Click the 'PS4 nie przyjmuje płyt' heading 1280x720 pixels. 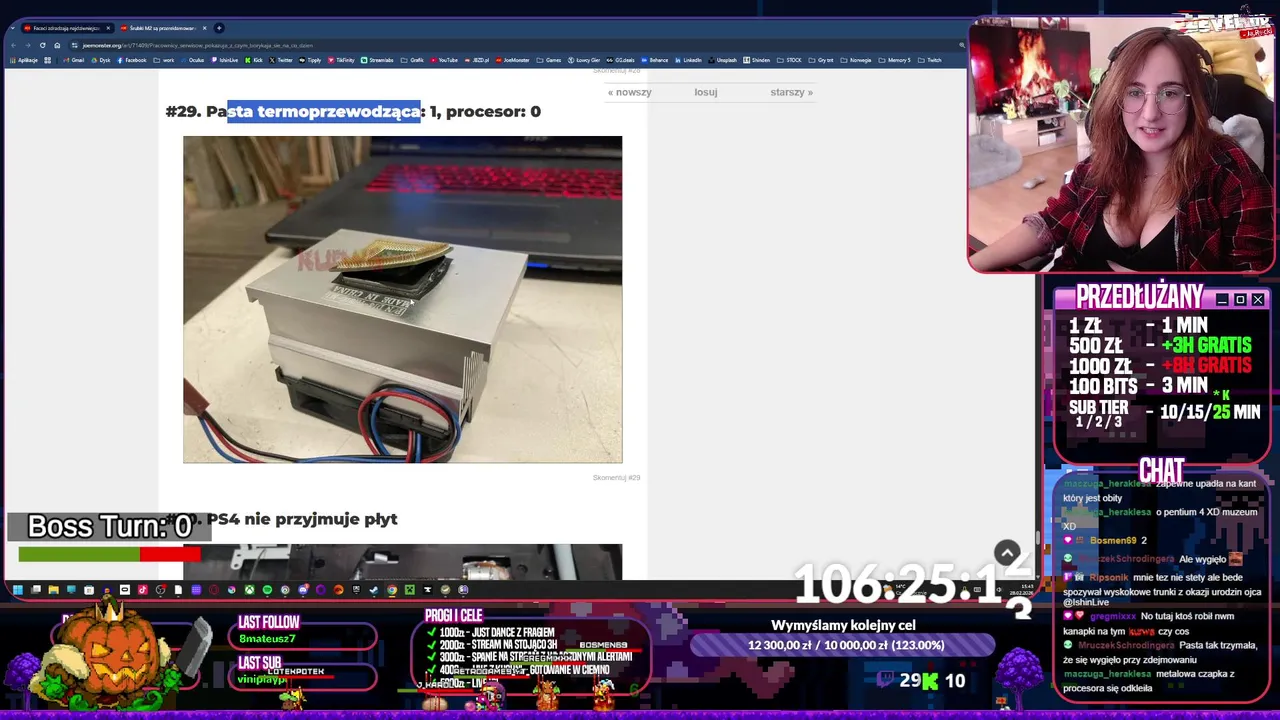[x=302, y=519]
